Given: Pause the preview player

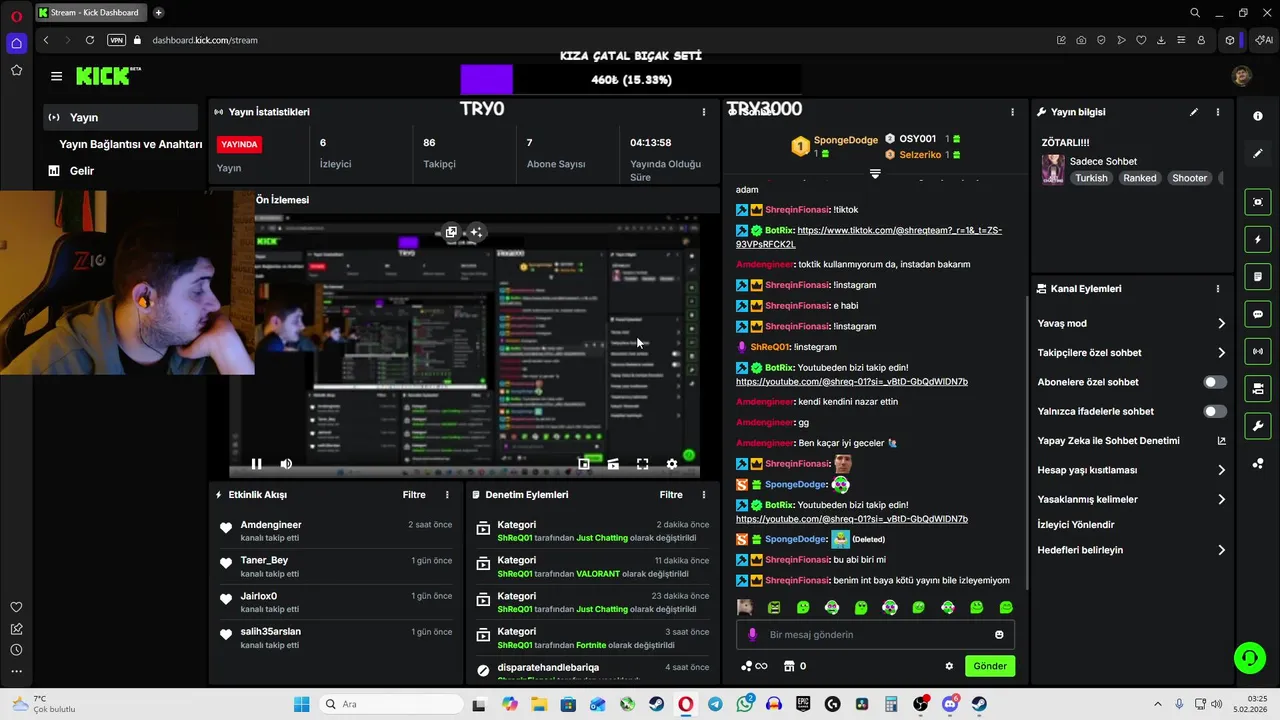Looking at the screenshot, I should coord(256,464).
